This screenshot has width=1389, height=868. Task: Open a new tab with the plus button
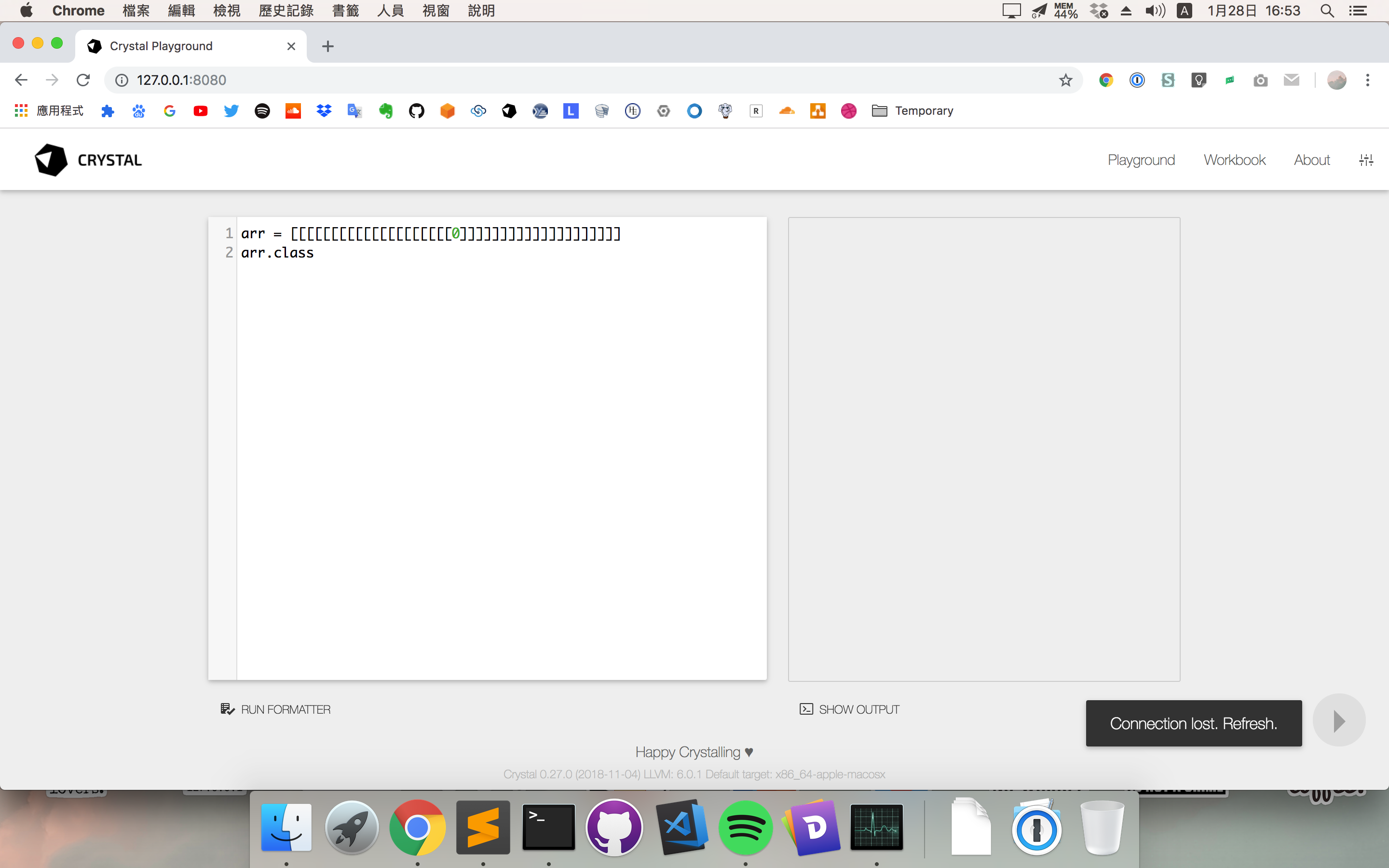(328, 46)
